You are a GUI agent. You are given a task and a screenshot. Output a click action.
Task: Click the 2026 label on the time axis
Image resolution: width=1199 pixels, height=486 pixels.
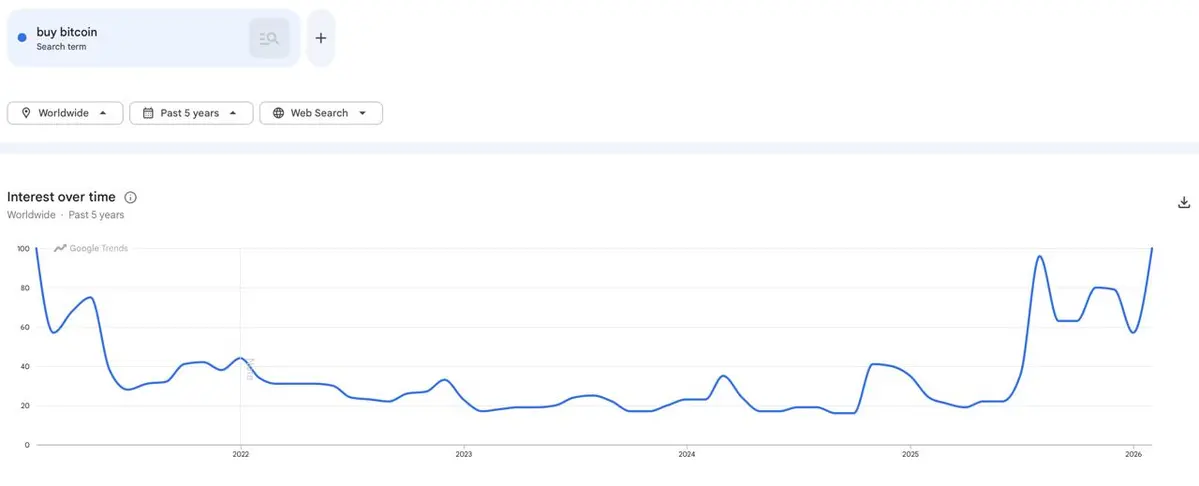click(1132, 454)
